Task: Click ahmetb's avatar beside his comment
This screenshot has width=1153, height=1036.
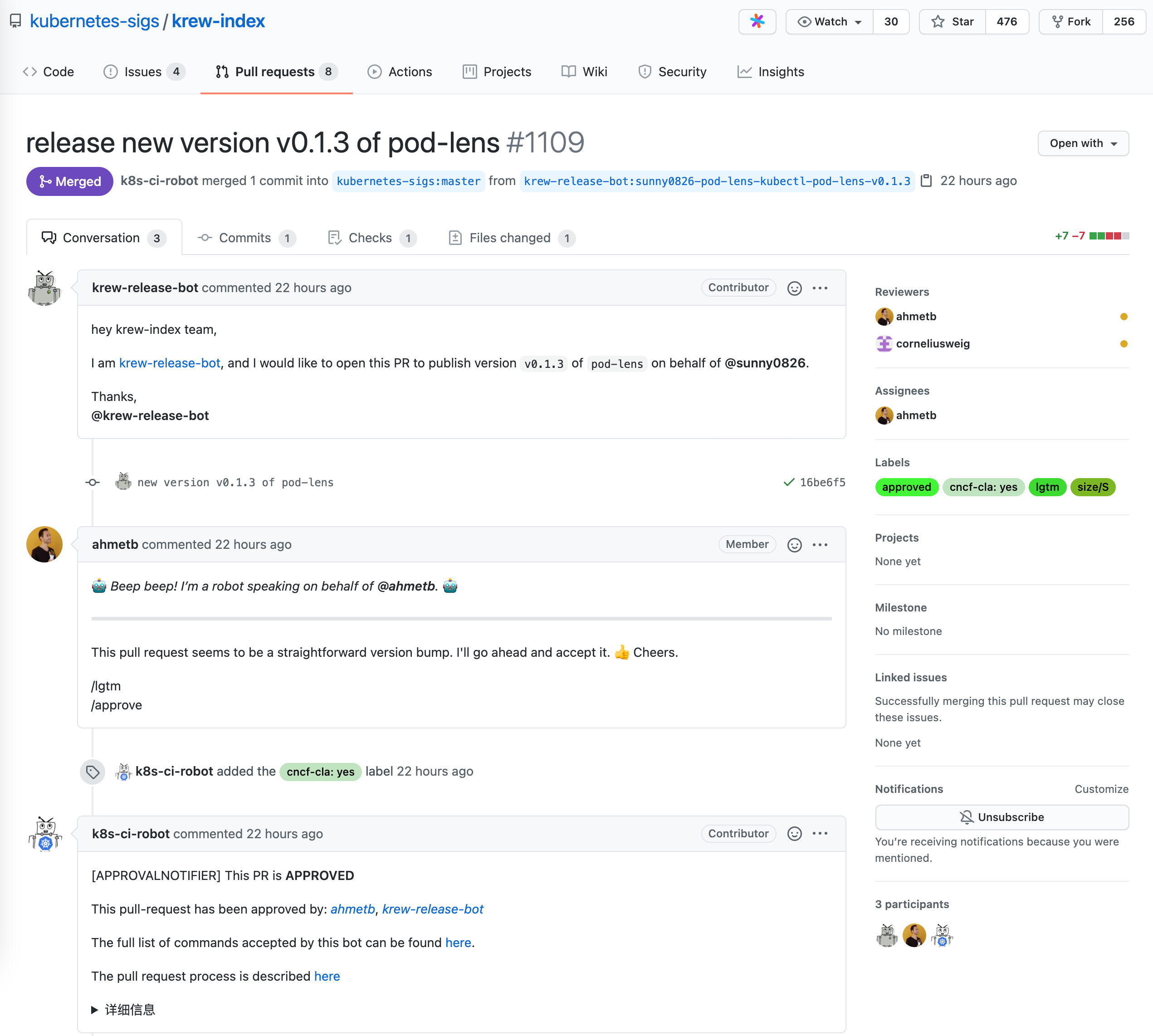Action: click(x=44, y=545)
